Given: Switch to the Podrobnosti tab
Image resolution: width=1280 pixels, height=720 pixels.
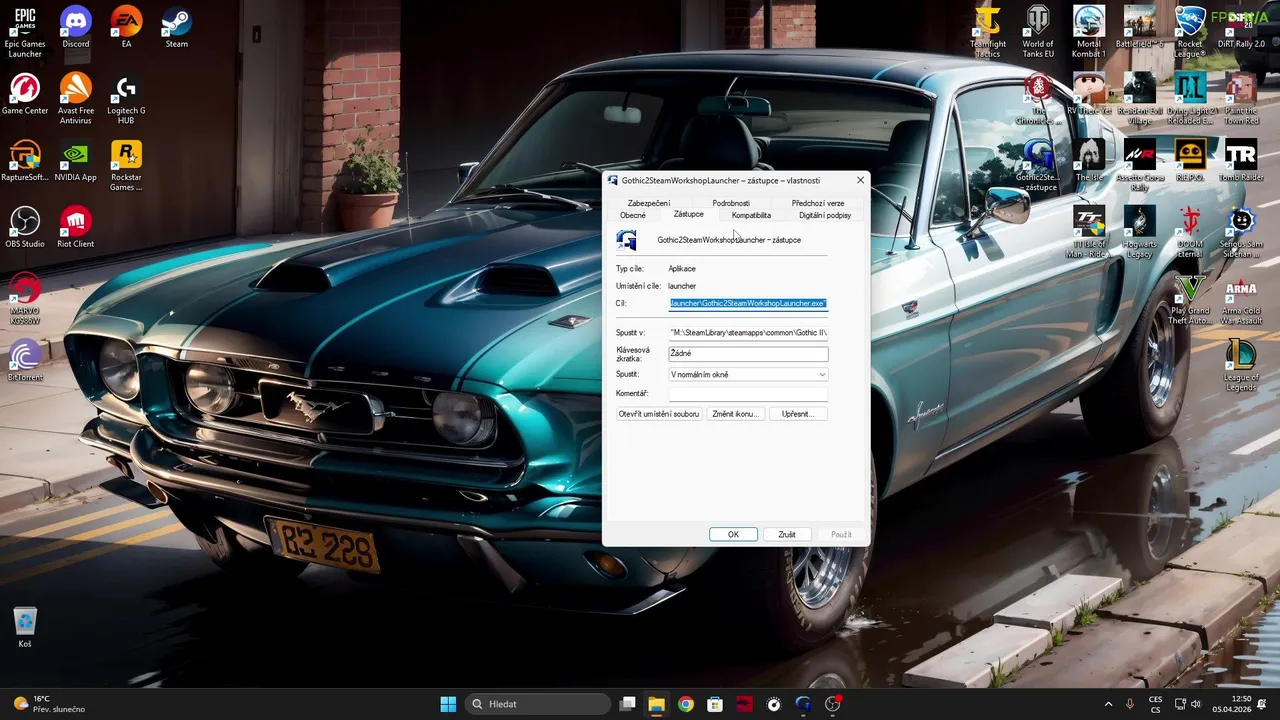Looking at the screenshot, I should click(x=731, y=203).
